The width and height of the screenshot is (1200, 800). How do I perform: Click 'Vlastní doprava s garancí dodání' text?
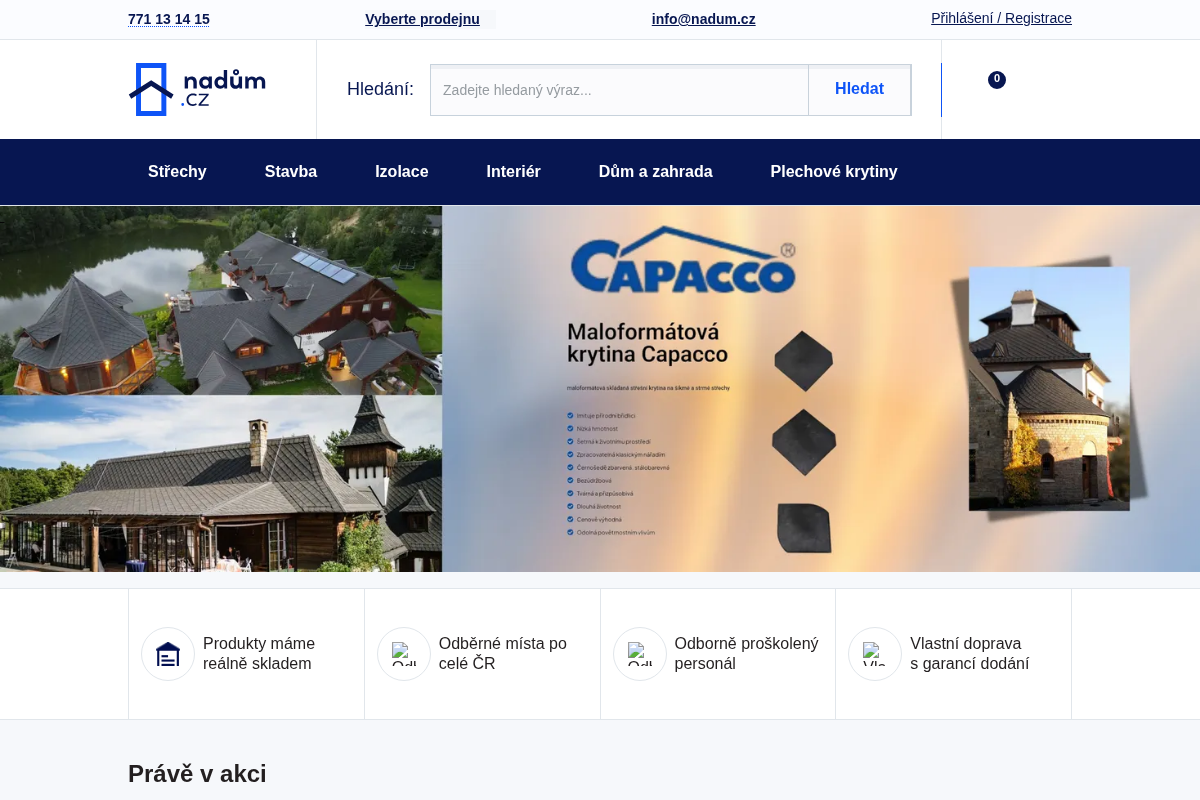[x=969, y=654]
